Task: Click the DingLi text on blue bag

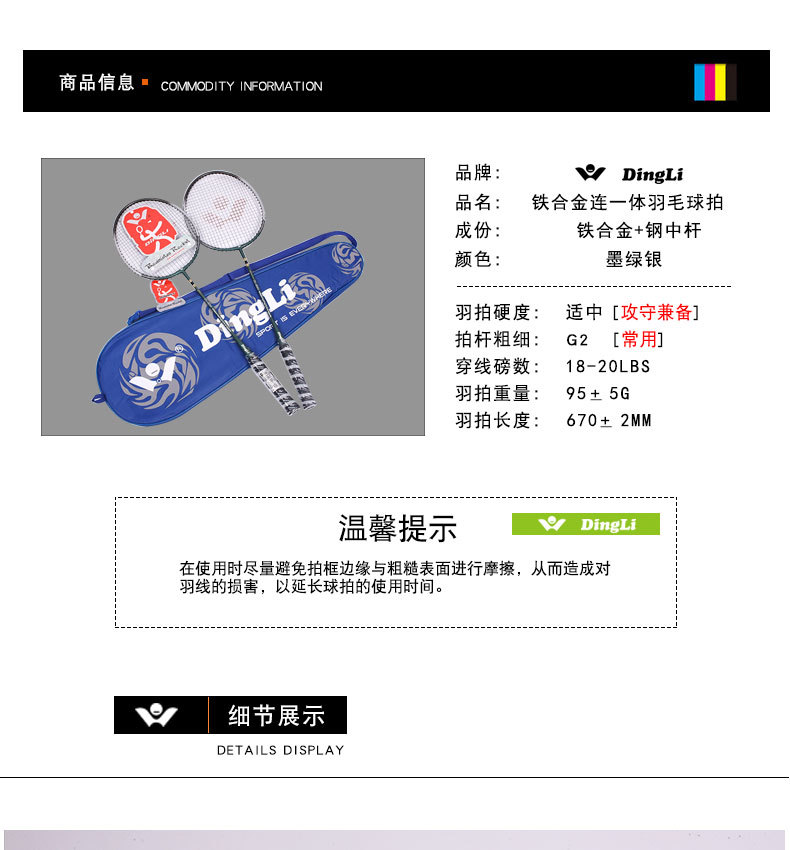Action: [x=246, y=317]
